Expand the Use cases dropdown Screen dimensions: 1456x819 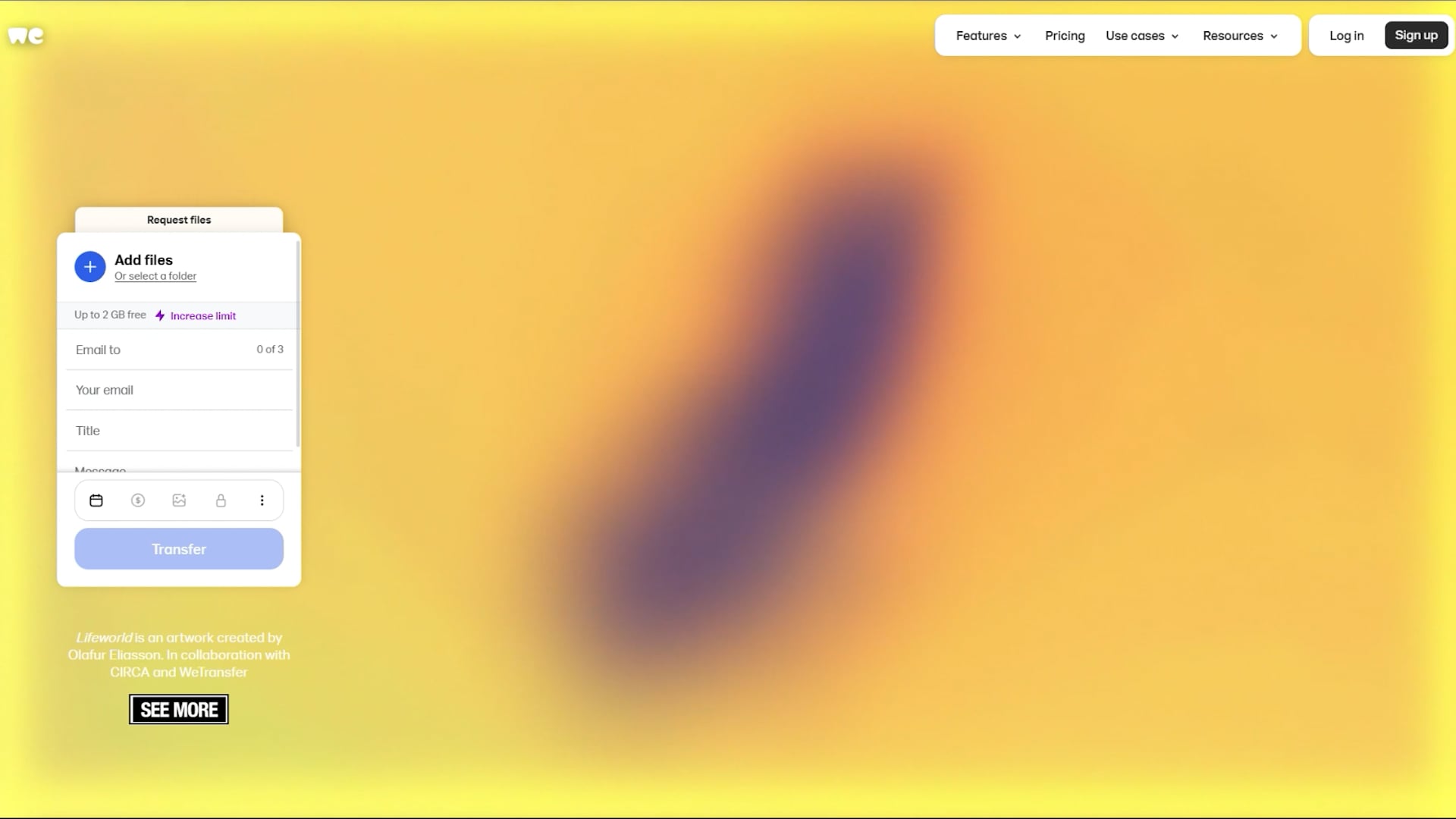(x=1142, y=36)
